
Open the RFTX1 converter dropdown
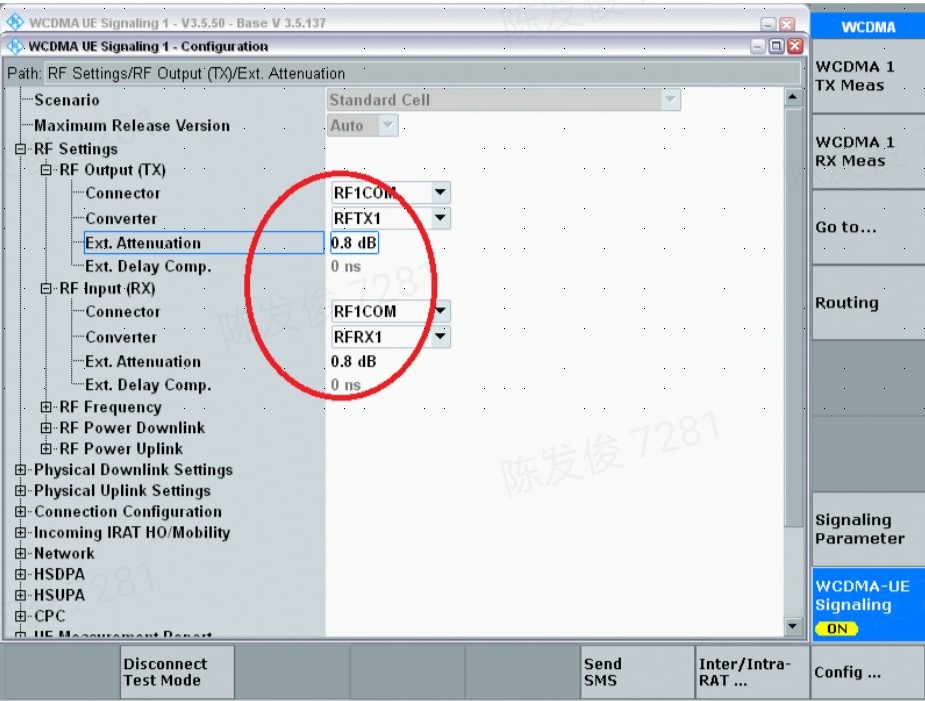440,218
